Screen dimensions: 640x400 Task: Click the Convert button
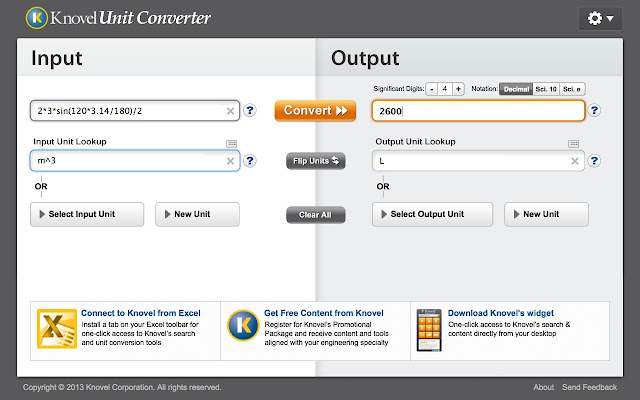pyautogui.click(x=315, y=111)
